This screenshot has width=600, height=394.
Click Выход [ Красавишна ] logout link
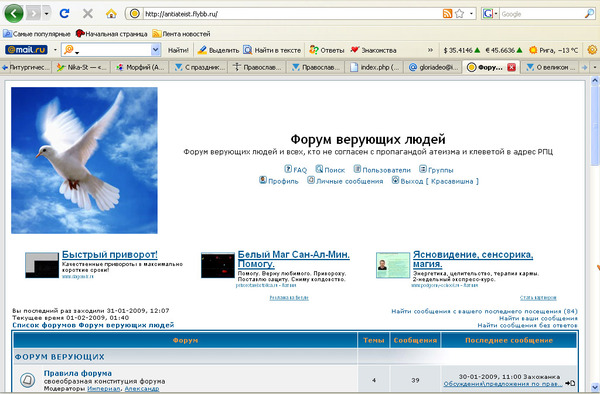tap(435, 181)
